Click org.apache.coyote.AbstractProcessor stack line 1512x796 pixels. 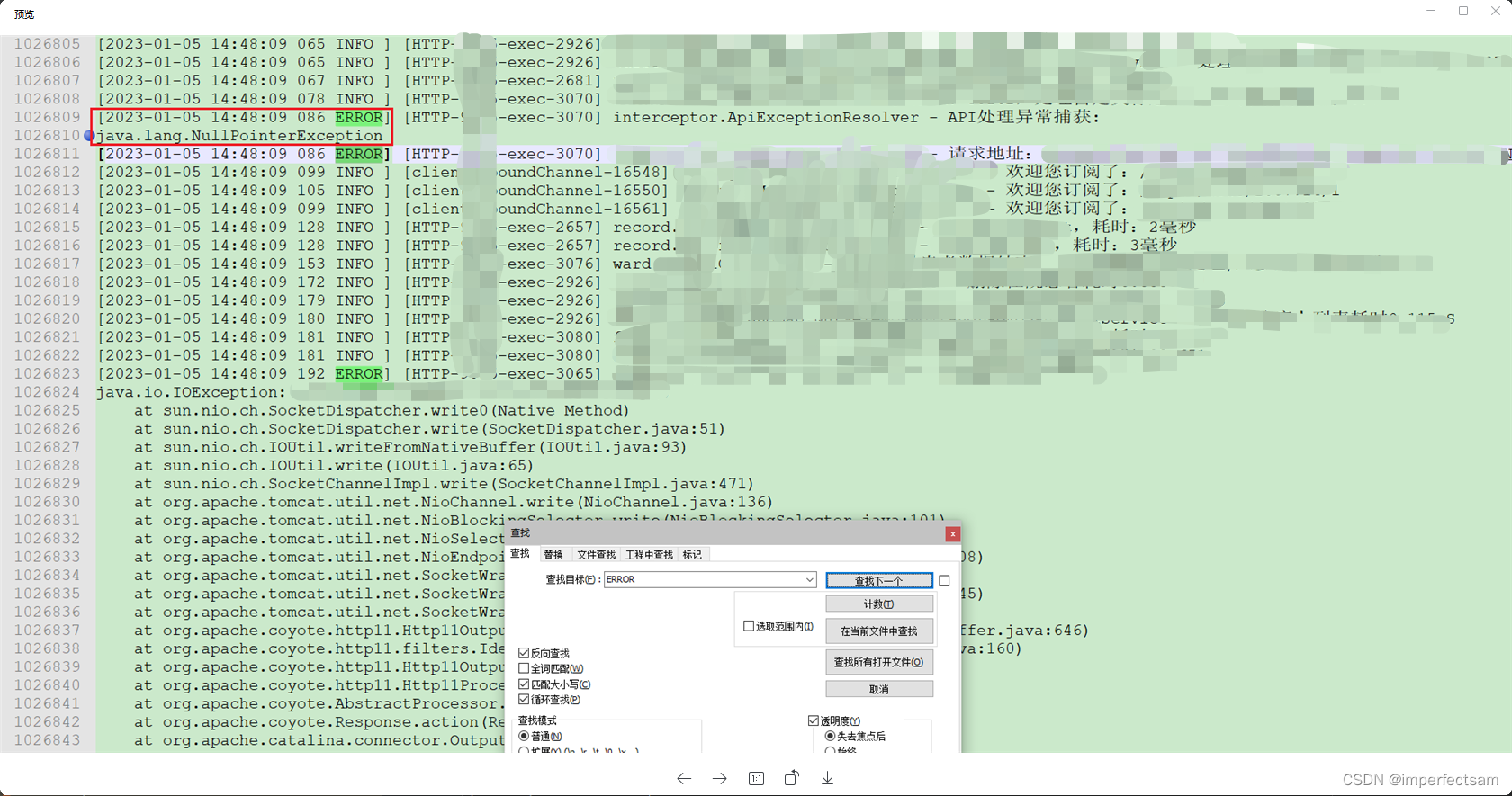pos(319,704)
